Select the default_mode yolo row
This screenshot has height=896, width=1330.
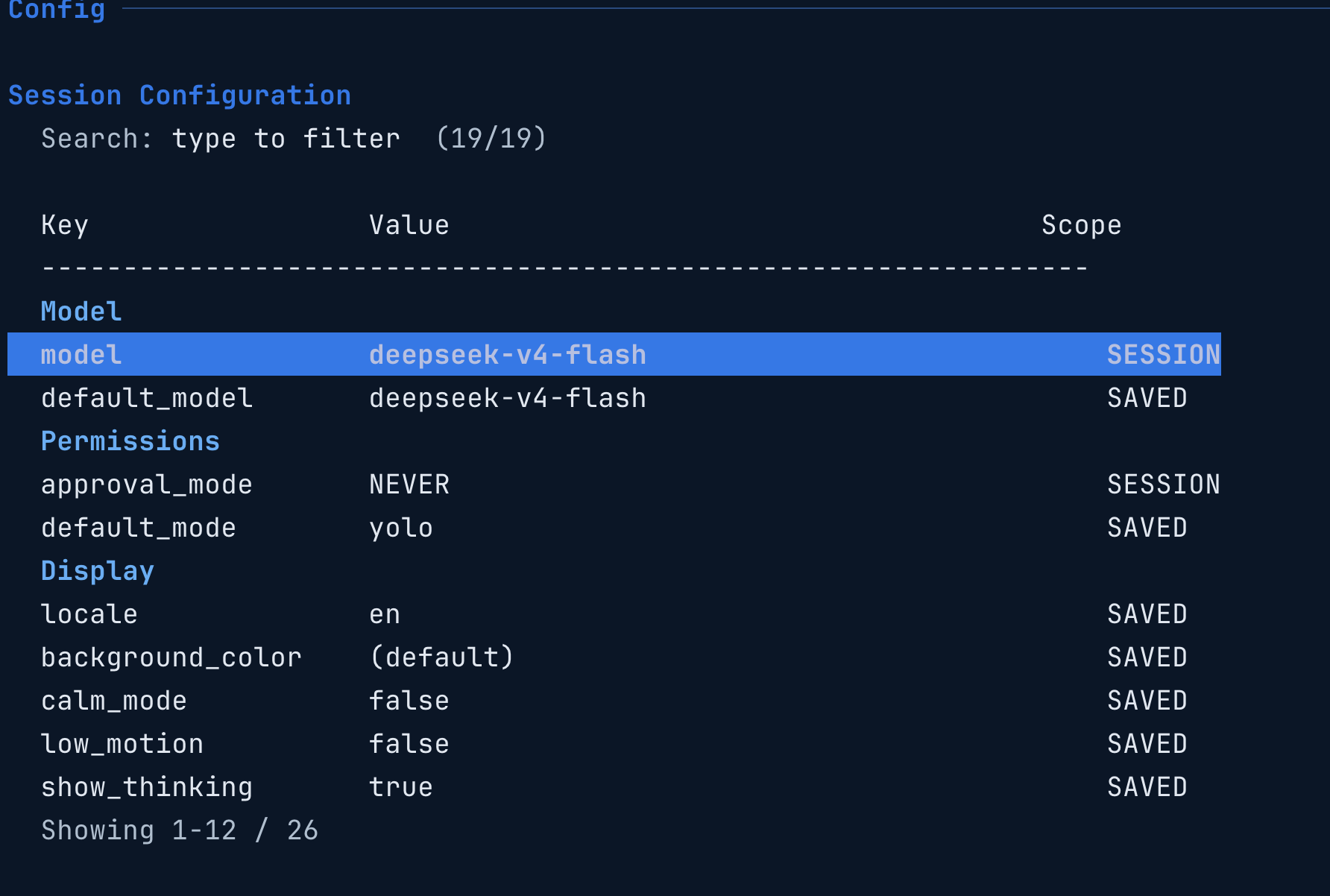pyautogui.click(x=614, y=527)
